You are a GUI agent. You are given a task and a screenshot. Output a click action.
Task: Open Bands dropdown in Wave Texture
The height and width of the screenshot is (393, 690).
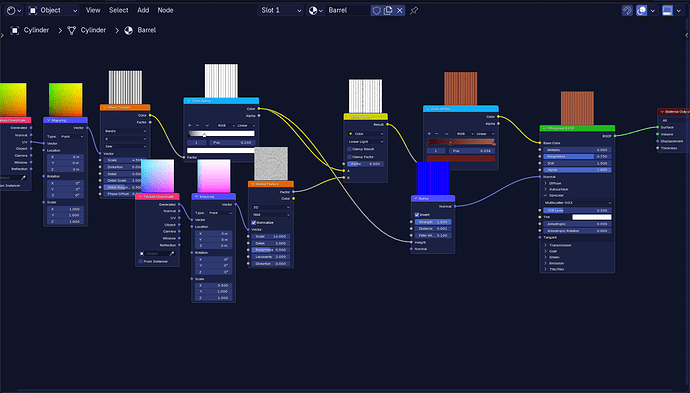point(125,131)
